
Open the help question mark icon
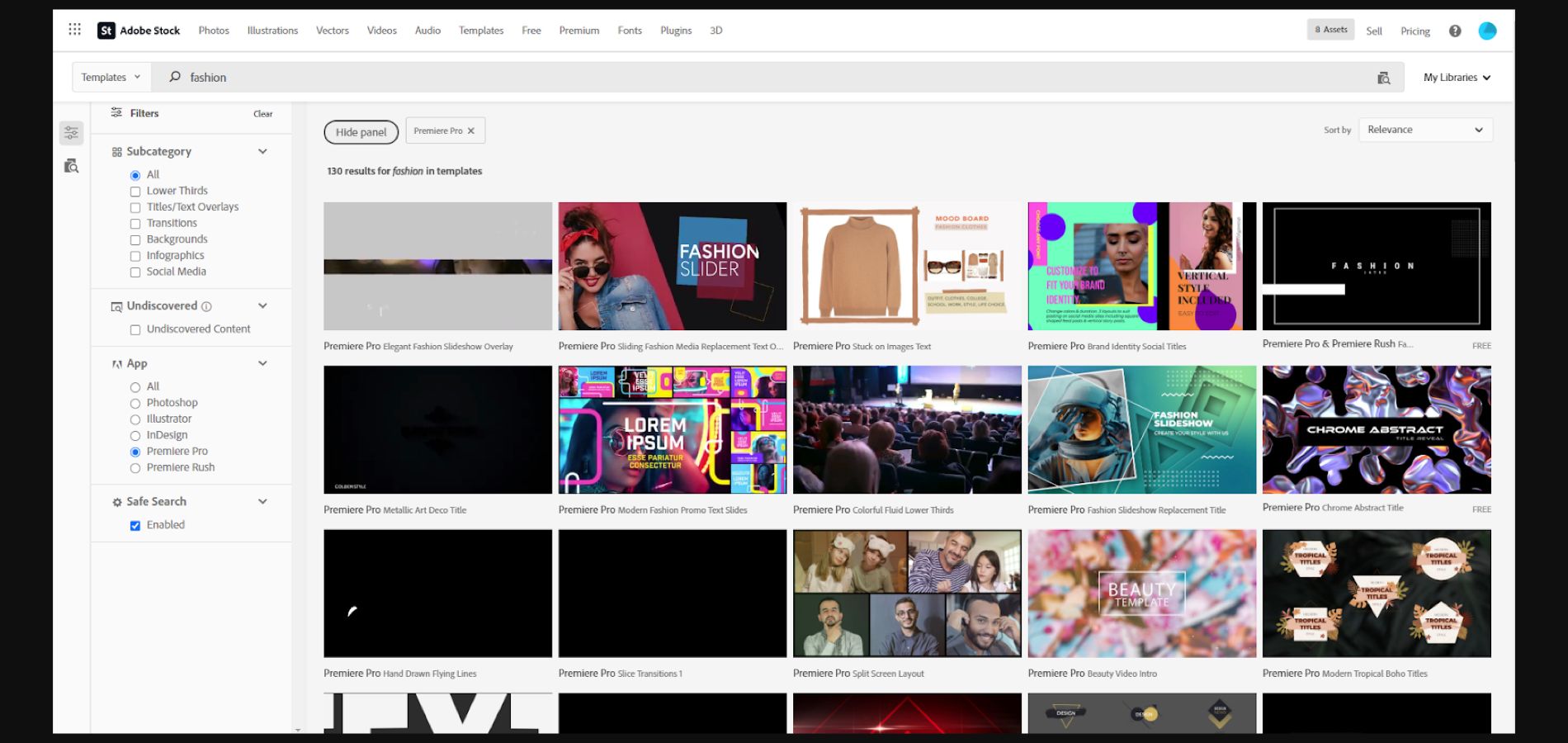pos(1455,31)
